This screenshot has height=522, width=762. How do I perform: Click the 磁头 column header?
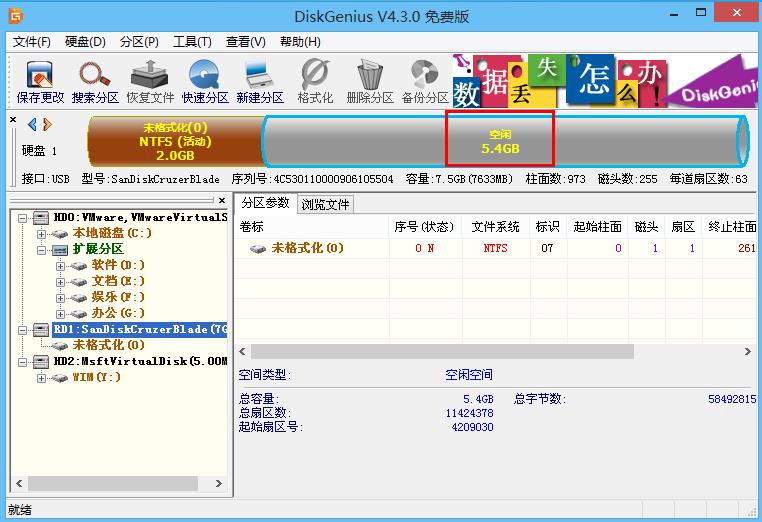tap(647, 227)
